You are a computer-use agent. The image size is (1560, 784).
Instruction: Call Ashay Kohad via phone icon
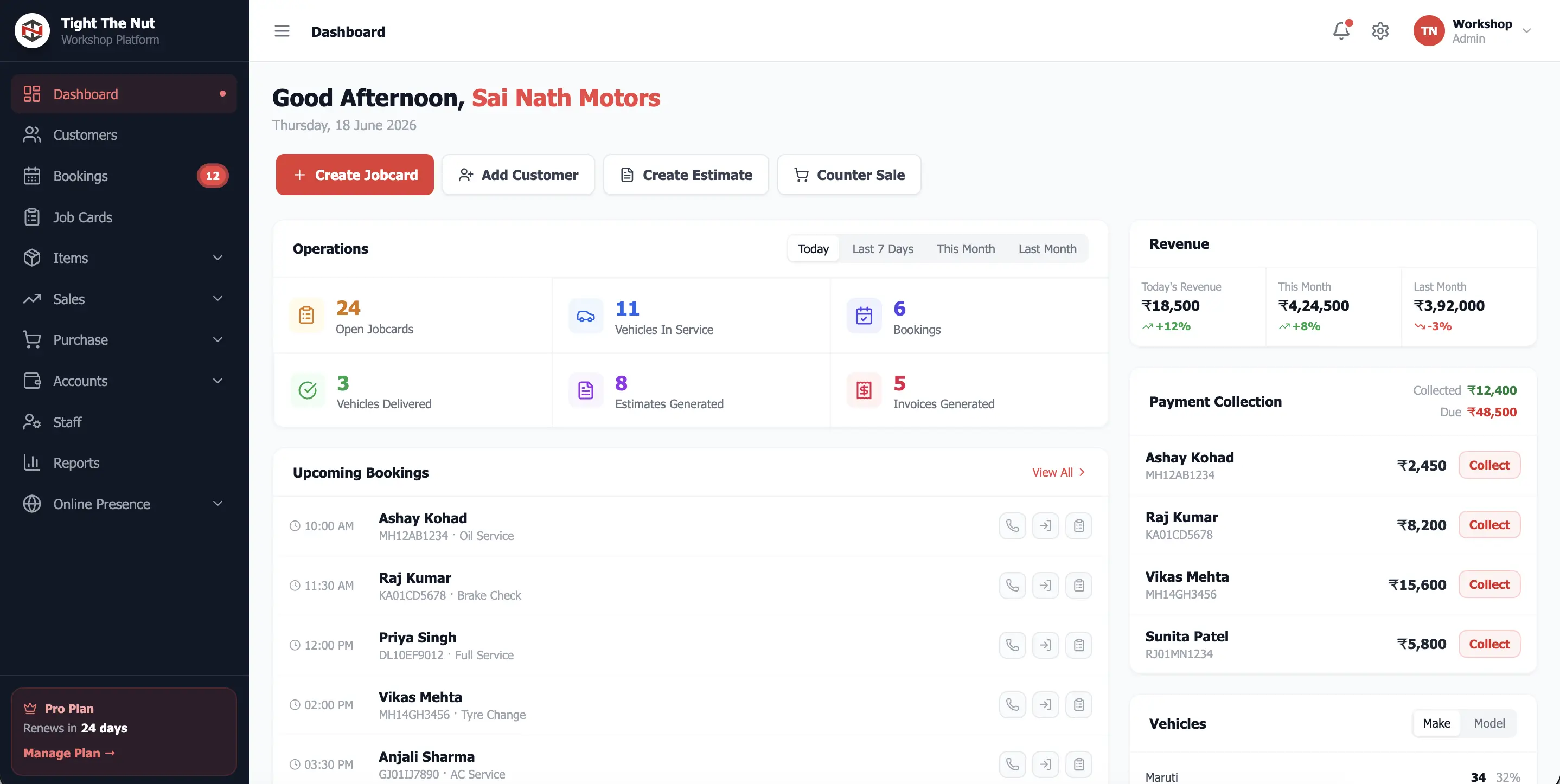[1012, 525]
